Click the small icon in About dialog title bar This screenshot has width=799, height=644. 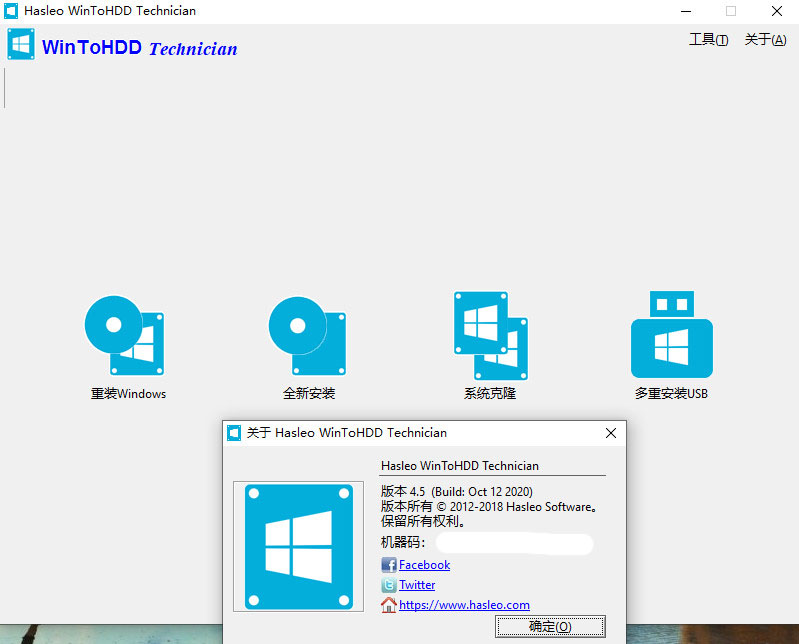(234, 433)
